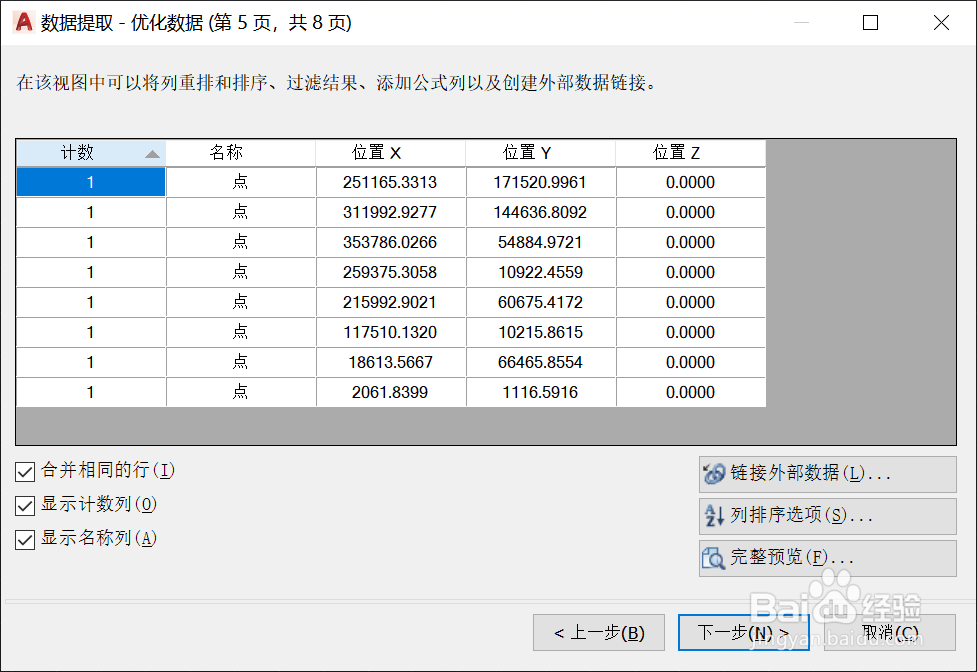This screenshot has width=977, height=672.
Task: Select cell 171520.9961
Action: (541, 182)
